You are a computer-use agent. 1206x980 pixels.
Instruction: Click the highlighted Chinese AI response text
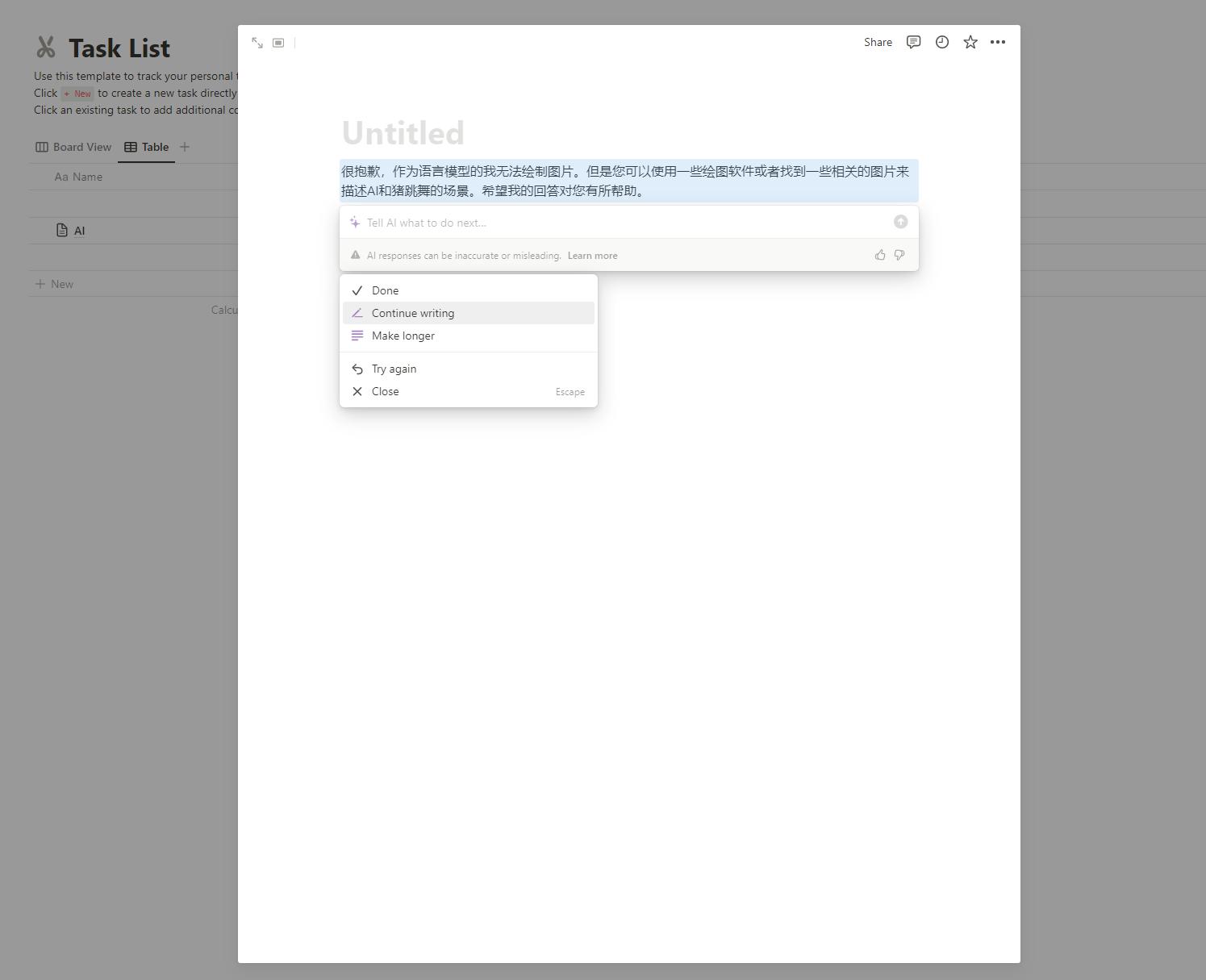click(x=628, y=181)
